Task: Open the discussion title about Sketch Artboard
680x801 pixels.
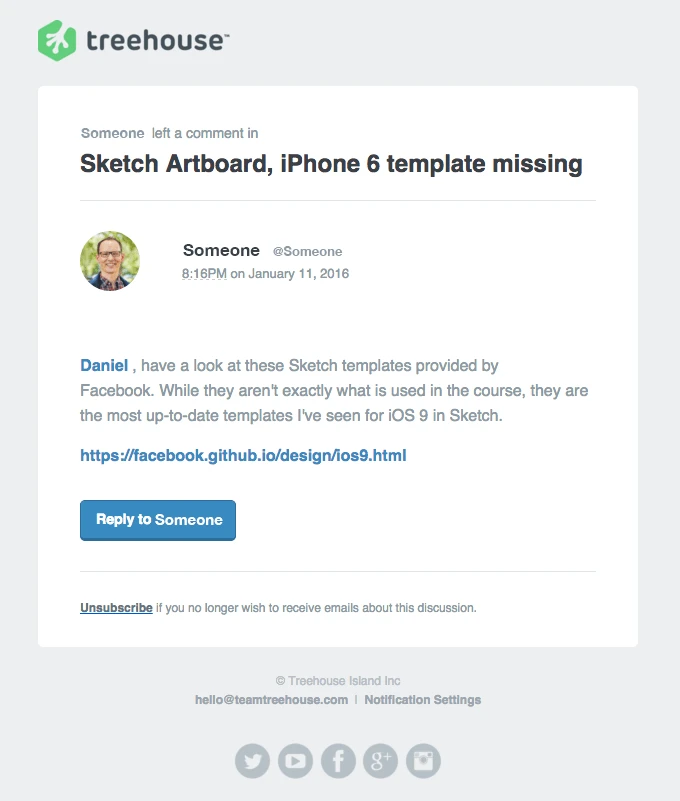Action: (331, 164)
